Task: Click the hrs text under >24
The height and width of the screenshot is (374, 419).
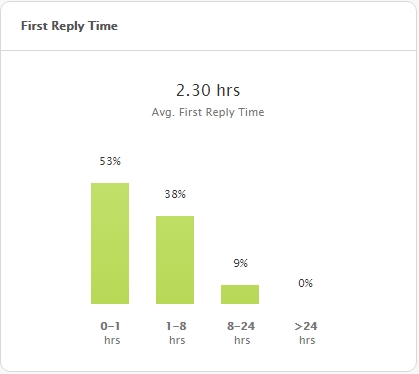Action: pos(307,340)
